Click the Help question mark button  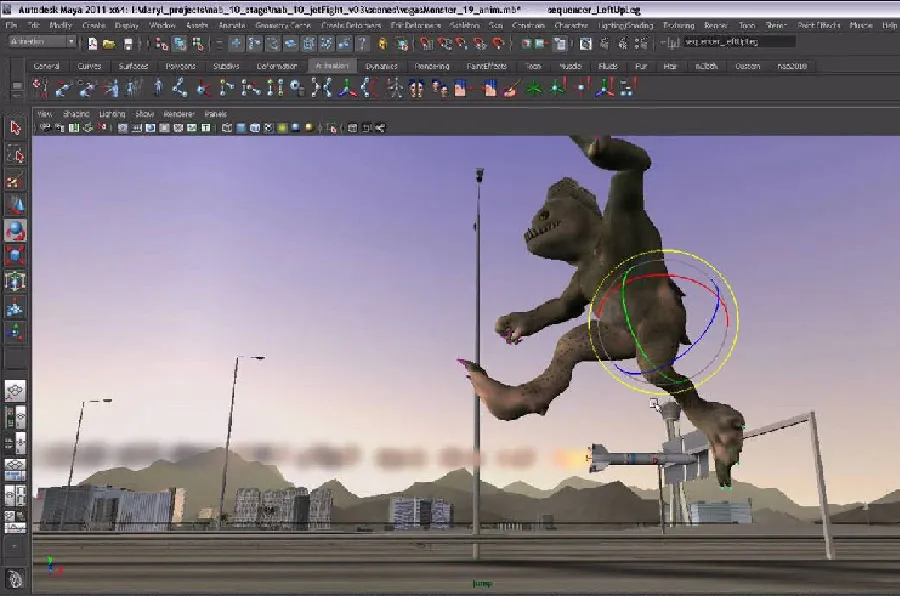(361, 44)
